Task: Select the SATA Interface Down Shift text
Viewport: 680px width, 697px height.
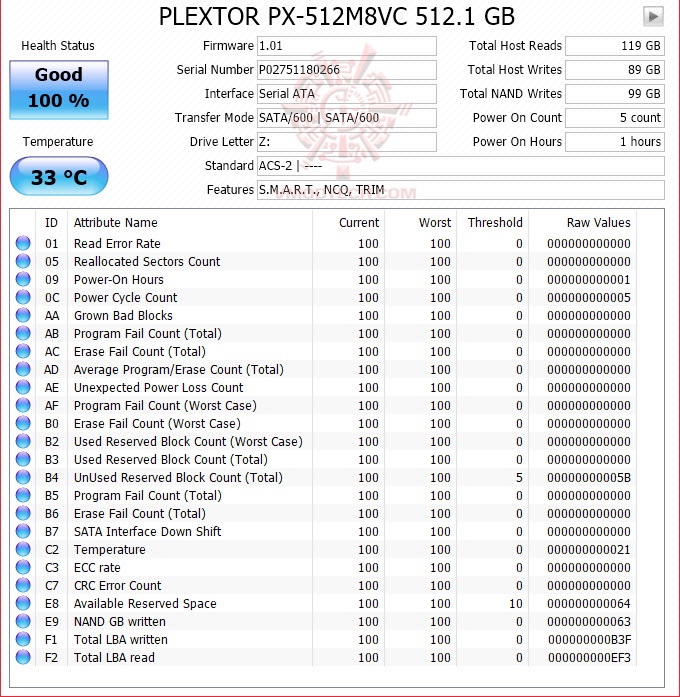Action: tap(147, 532)
